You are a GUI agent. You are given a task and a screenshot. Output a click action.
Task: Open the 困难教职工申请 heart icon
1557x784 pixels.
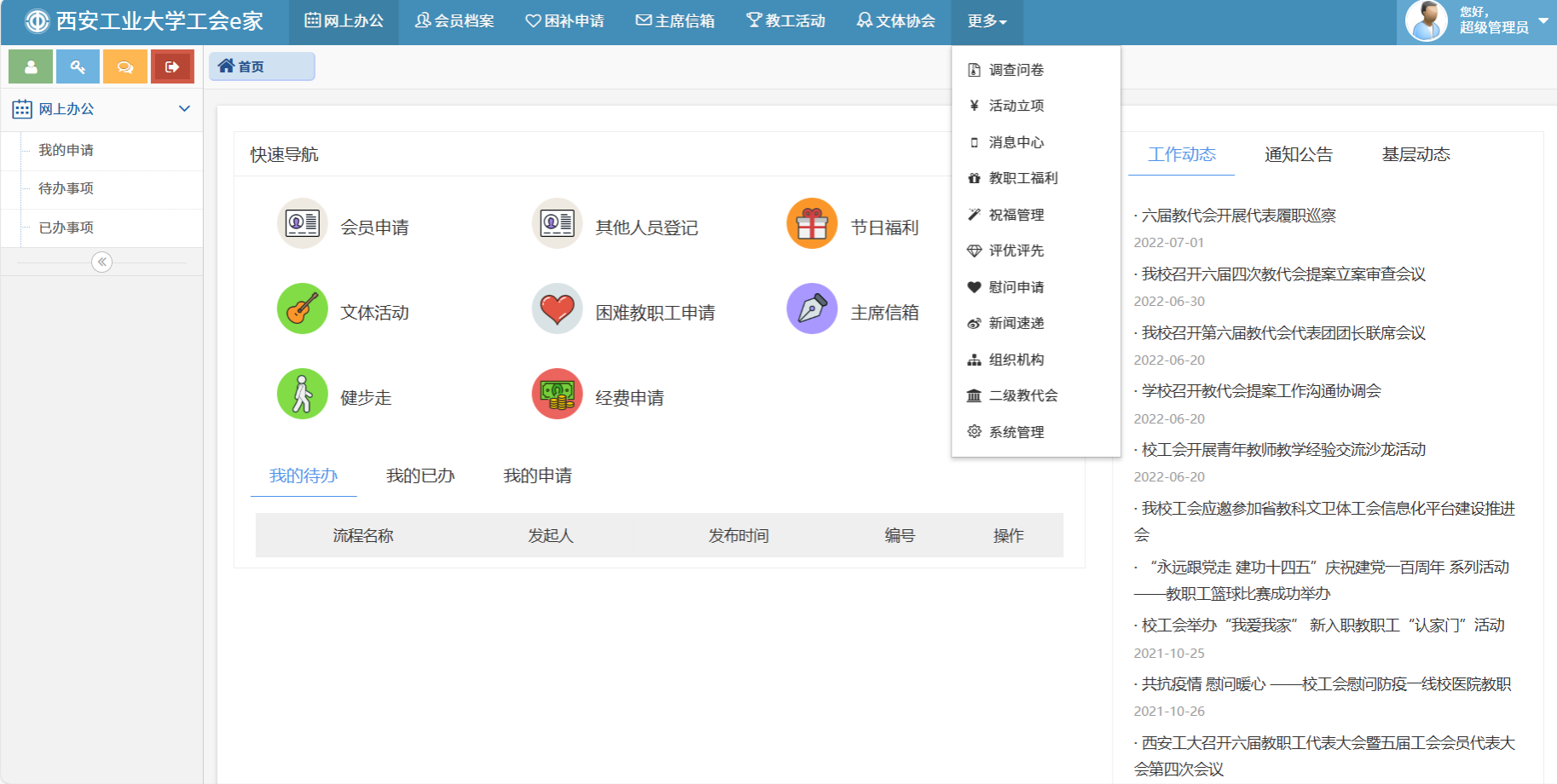click(557, 308)
